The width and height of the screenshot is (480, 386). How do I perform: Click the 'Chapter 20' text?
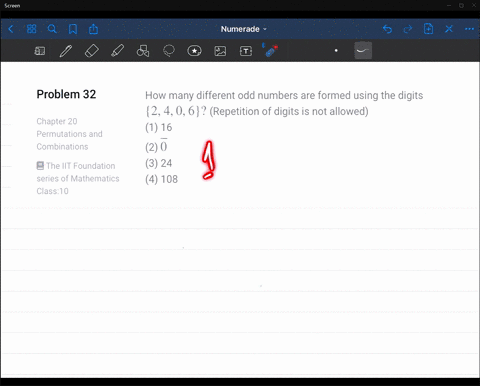(x=57, y=121)
